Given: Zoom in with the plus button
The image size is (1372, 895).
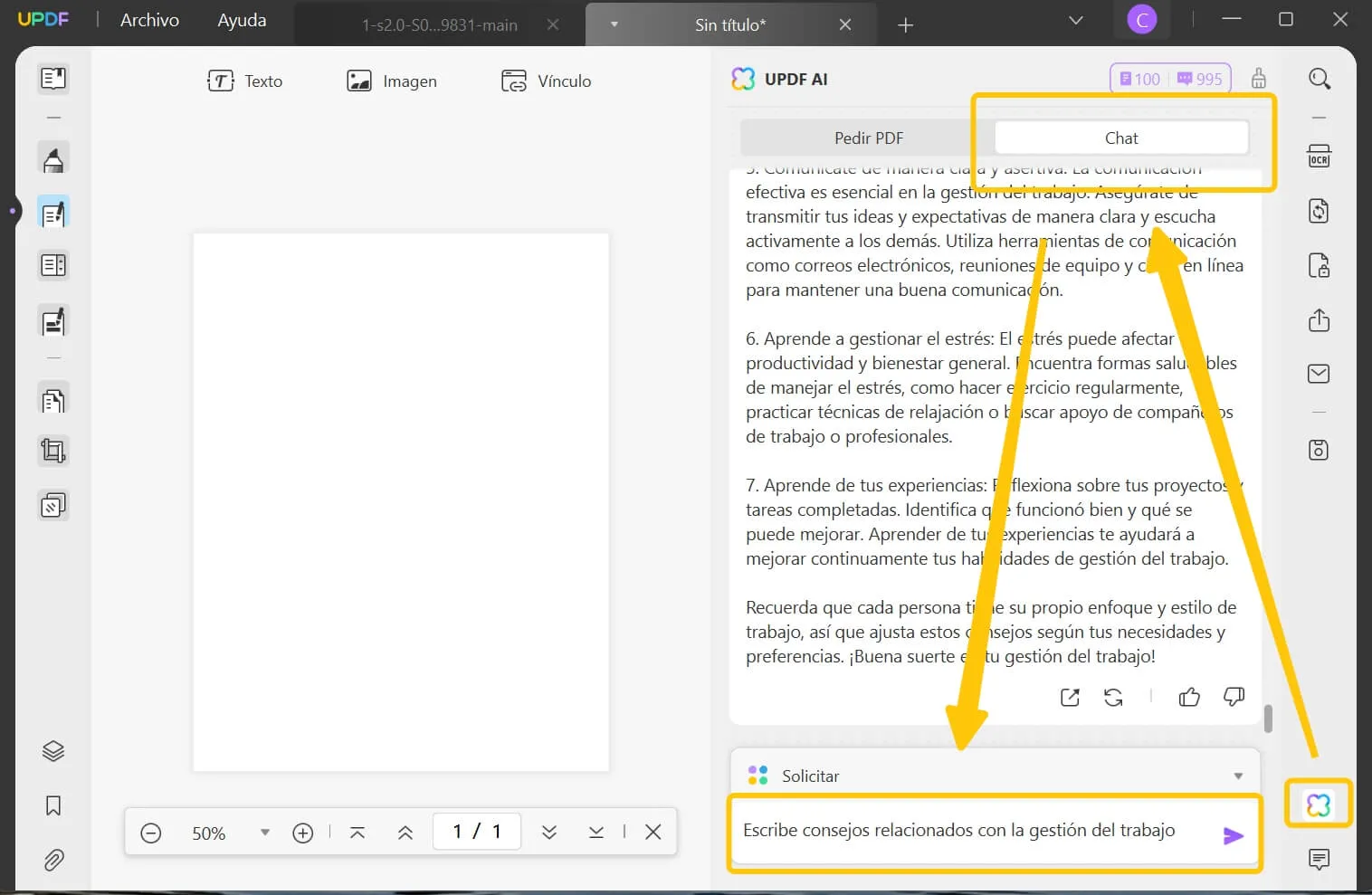Looking at the screenshot, I should (303, 833).
